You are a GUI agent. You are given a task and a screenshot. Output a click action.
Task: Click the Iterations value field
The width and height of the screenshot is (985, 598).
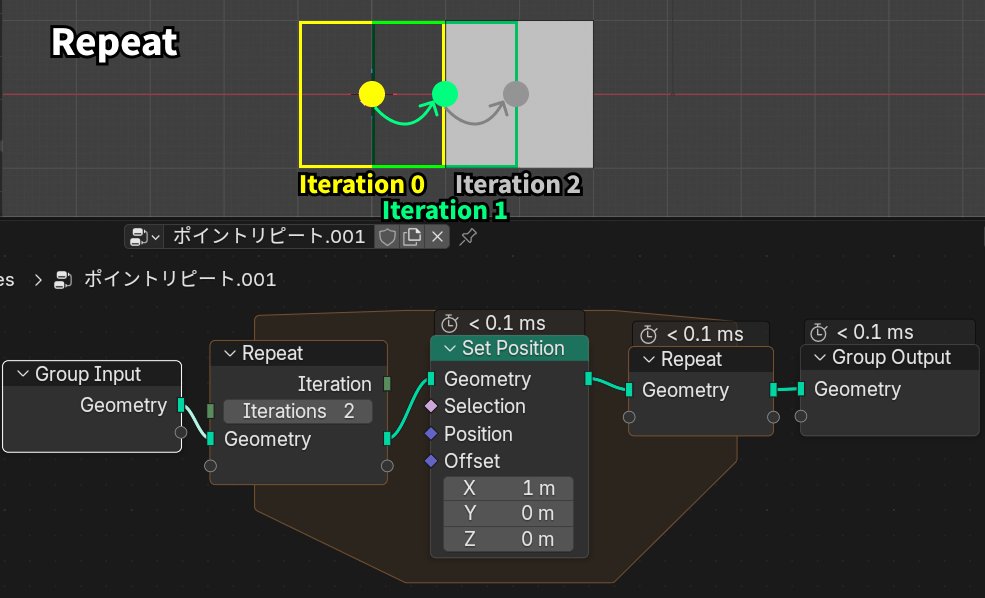point(297,411)
